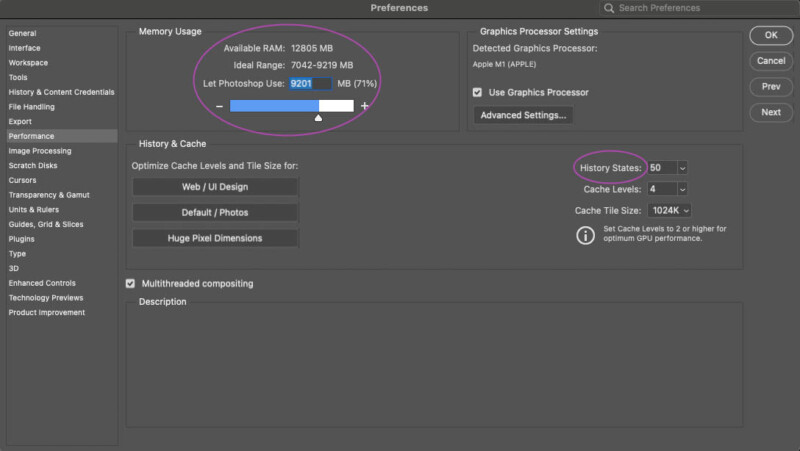Image resolution: width=800 pixels, height=451 pixels.
Task: Choose Huge Pixel Dimensions cache preset
Action: (x=215, y=238)
